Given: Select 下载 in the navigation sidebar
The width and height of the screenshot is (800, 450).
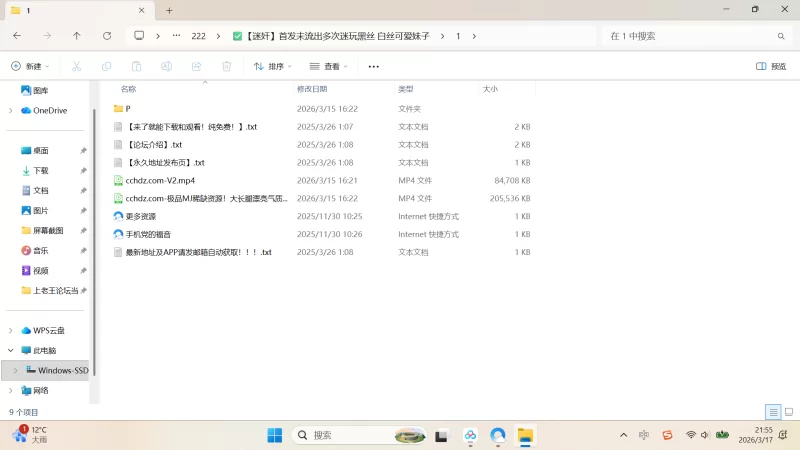Looking at the screenshot, I should [41, 171].
